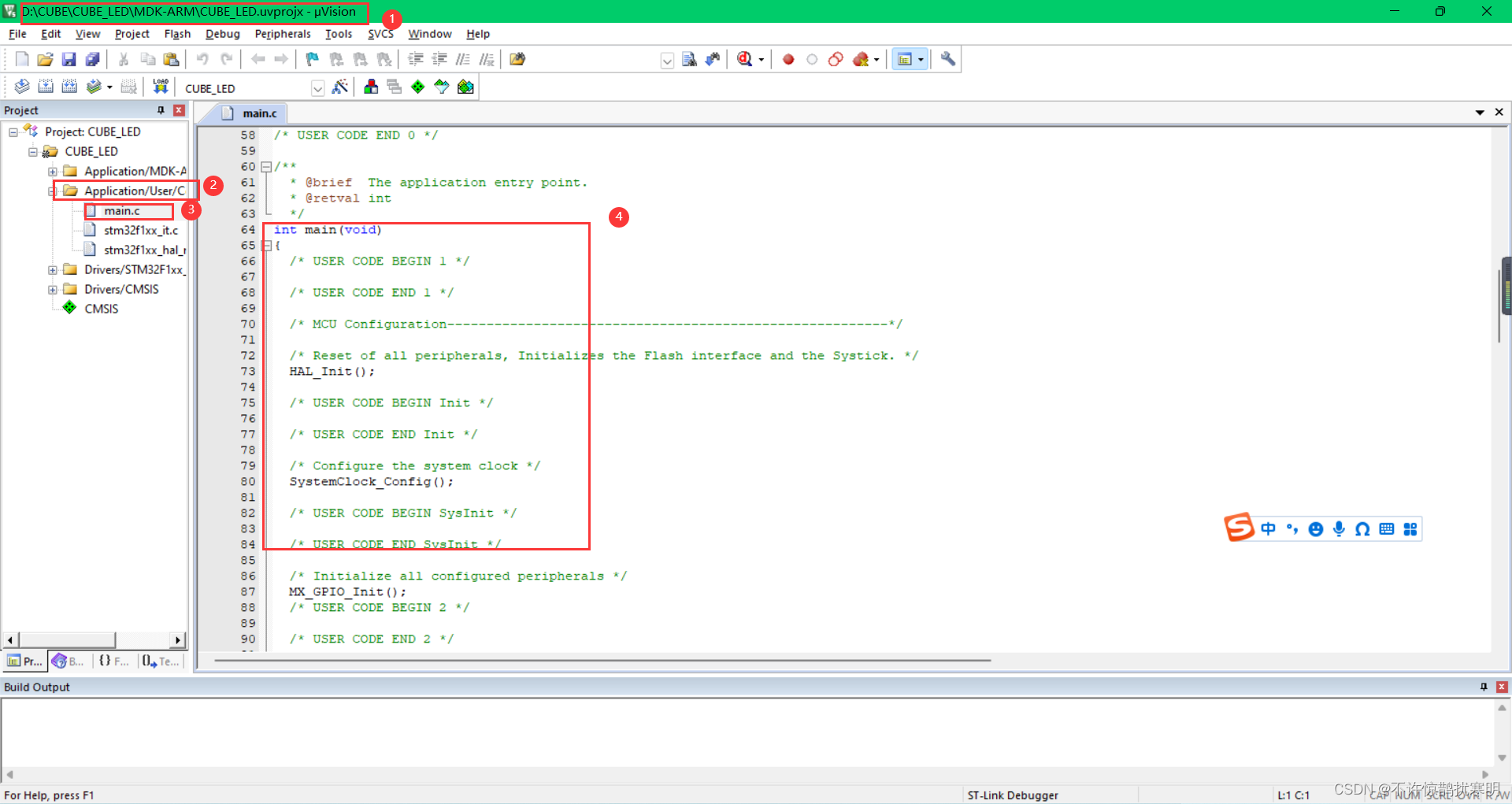Viewport: 1512px width, 804px height.
Task: Click the batch build dropdown icon
Action: tap(109, 87)
